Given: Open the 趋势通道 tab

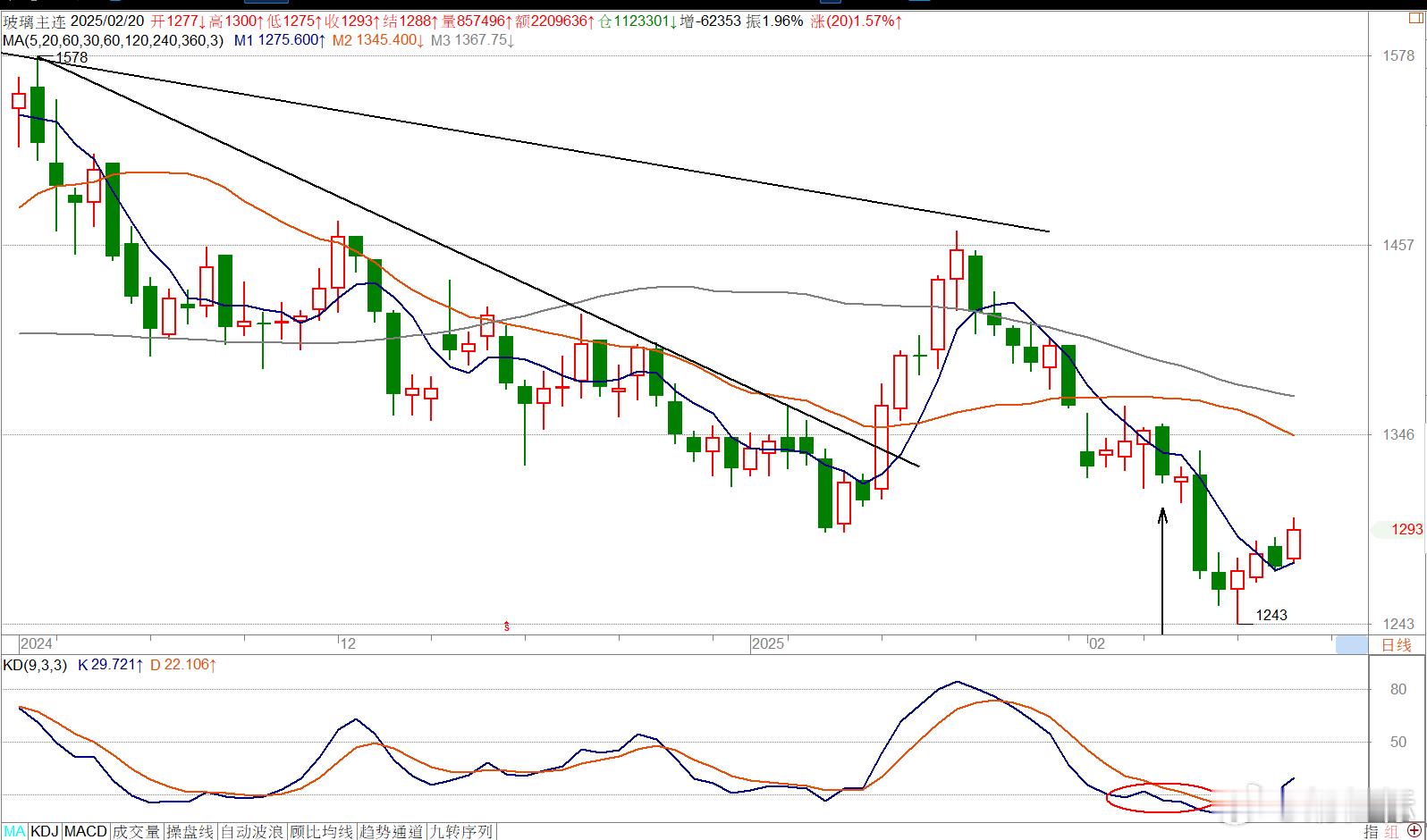Looking at the screenshot, I should (x=392, y=832).
